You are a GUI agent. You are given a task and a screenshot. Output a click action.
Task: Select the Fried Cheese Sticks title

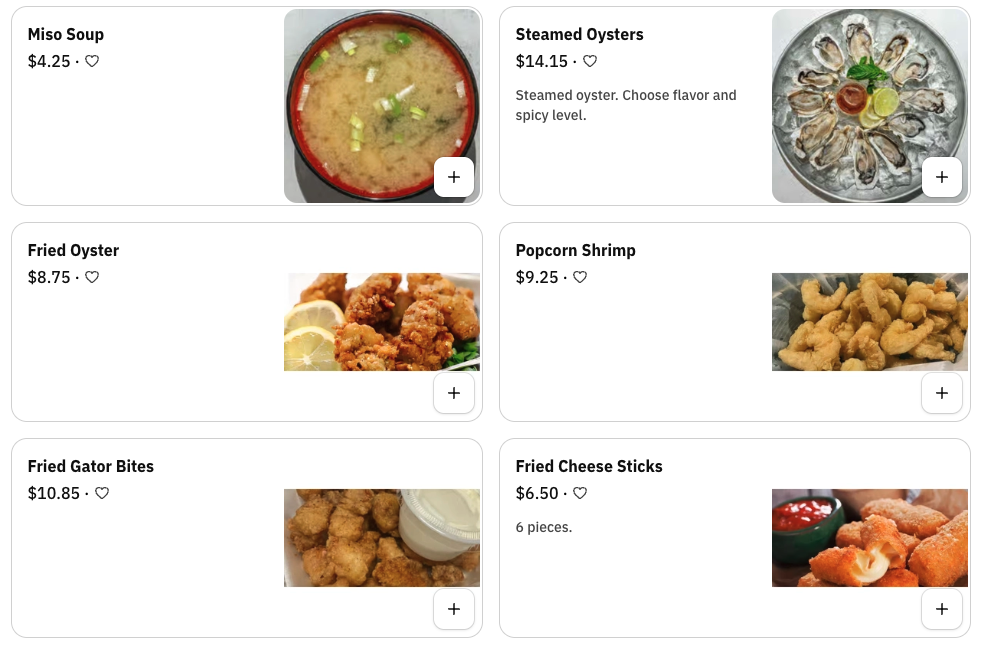pos(589,466)
